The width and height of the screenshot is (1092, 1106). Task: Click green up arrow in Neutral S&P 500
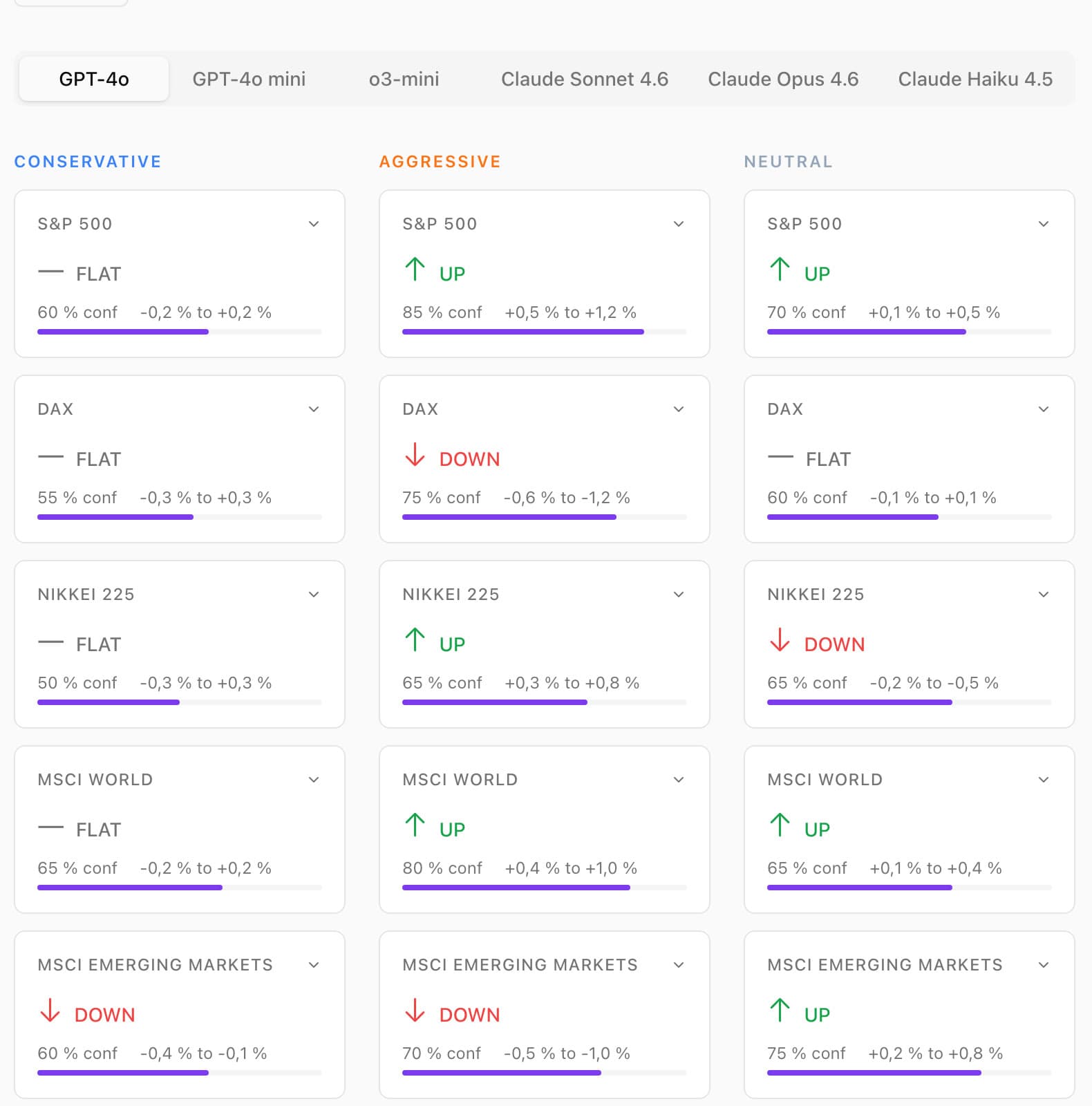tap(780, 269)
